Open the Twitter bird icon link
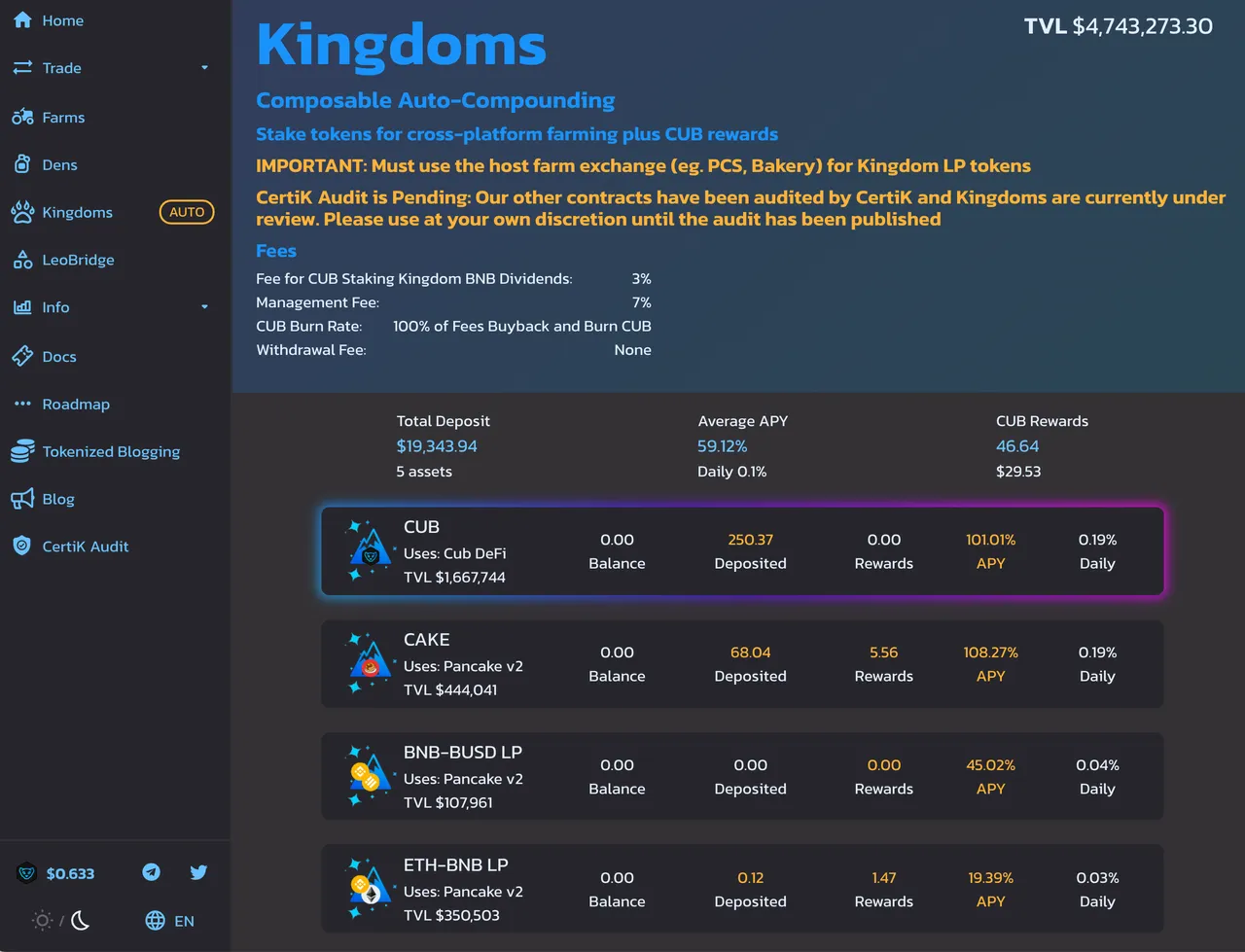The image size is (1245, 952). pos(198,872)
